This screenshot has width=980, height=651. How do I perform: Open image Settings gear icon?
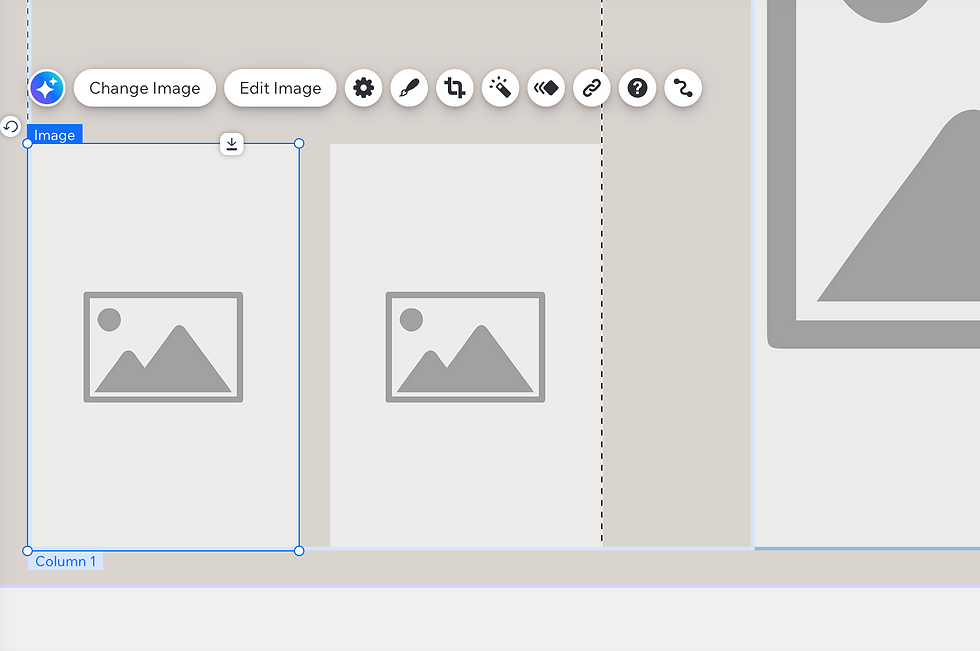coord(364,88)
